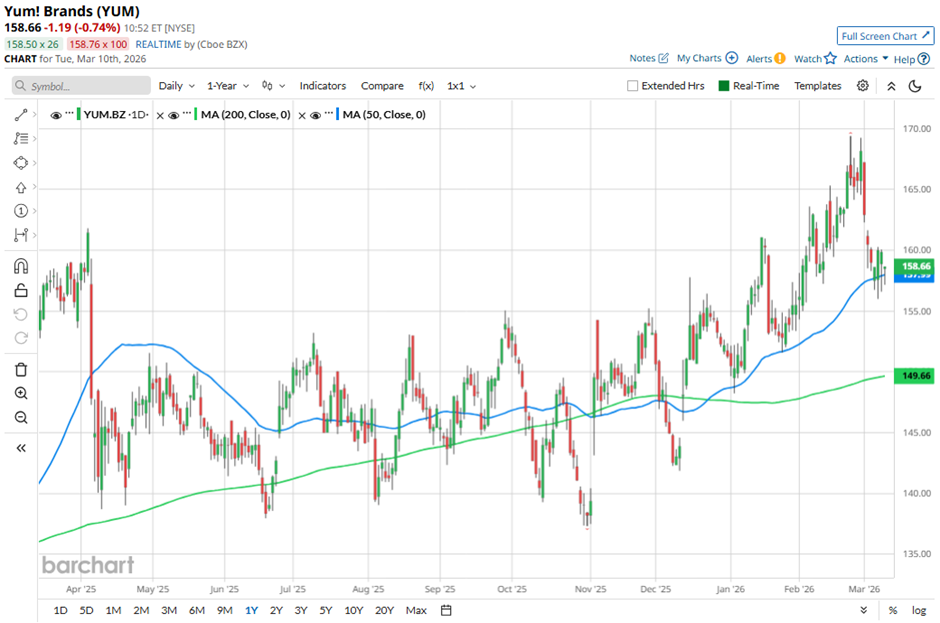This screenshot has height=623, width=940.
Task: Delete drawings with the trash icon
Action: click(x=20, y=370)
